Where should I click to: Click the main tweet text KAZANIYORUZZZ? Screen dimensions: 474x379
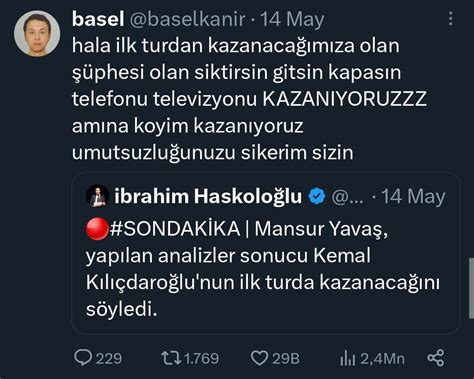tap(345, 99)
